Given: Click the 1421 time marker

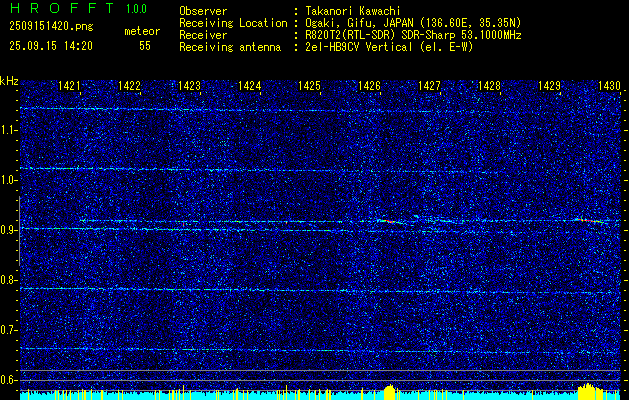Looking at the screenshot, I should 69,86.
